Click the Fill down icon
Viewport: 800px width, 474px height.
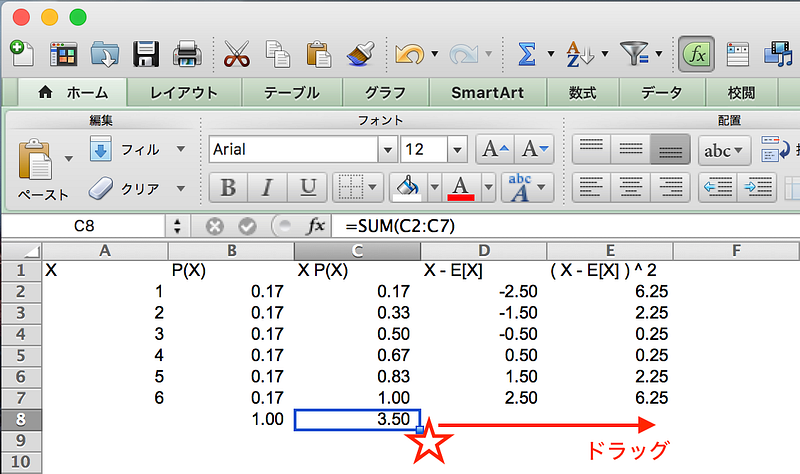pos(101,149)
